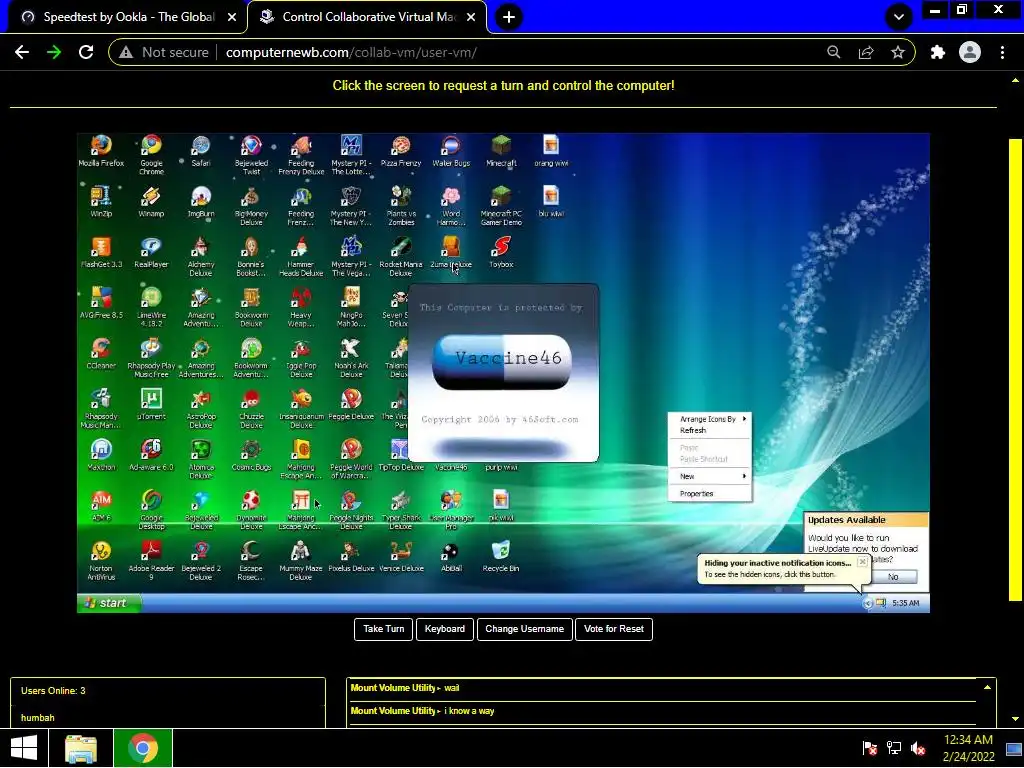Click the muted volume tray icon
Screen dimensions: 1024x768
pos(918,748)
